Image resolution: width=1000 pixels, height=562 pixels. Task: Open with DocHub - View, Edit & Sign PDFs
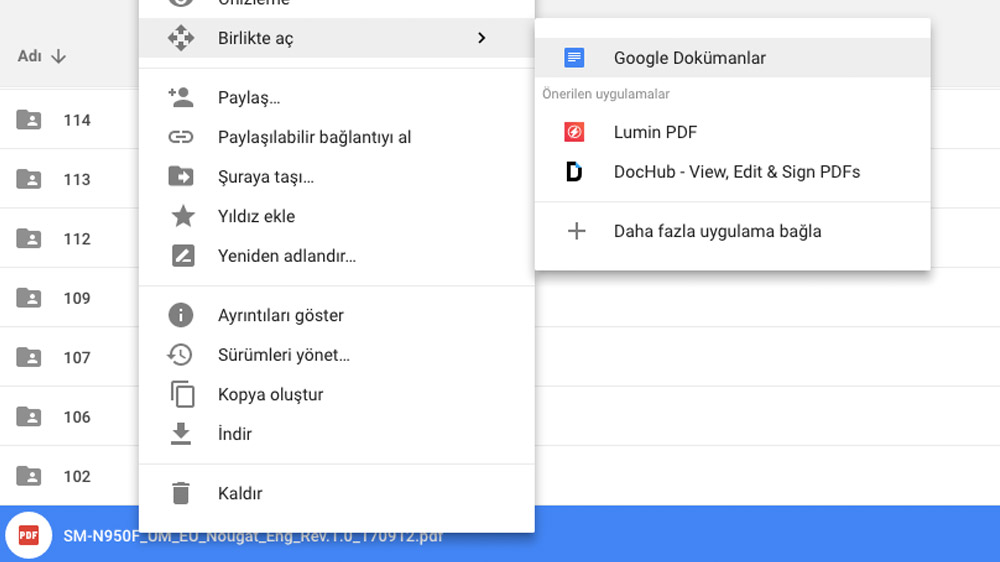coord(732,172)
